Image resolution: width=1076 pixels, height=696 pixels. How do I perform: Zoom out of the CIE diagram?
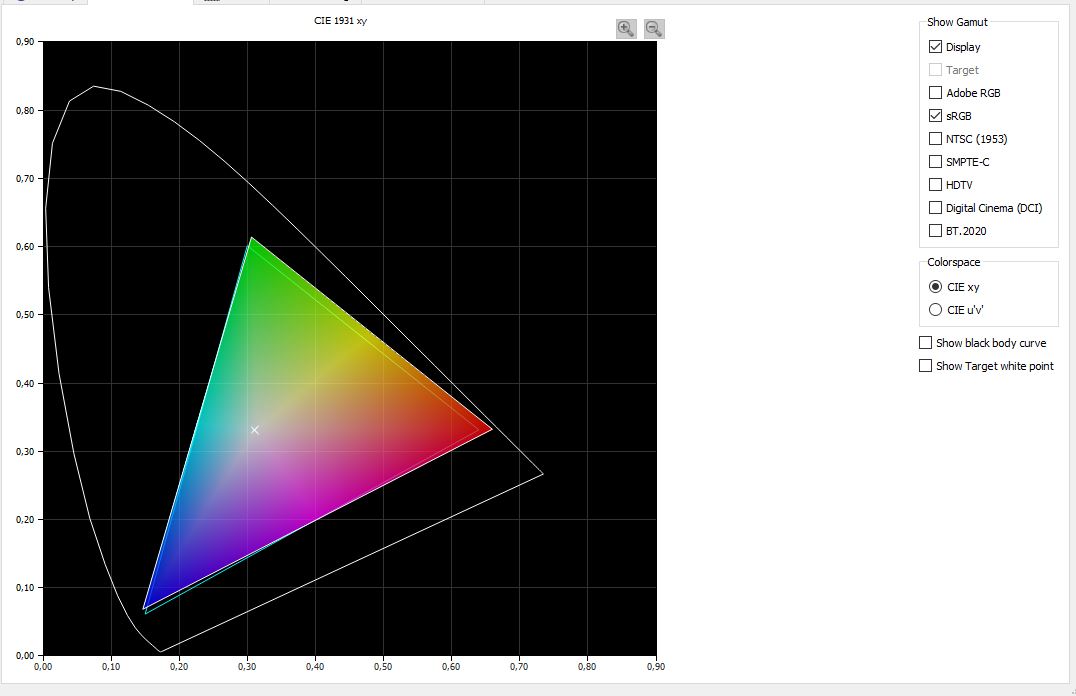coord(654,29)
